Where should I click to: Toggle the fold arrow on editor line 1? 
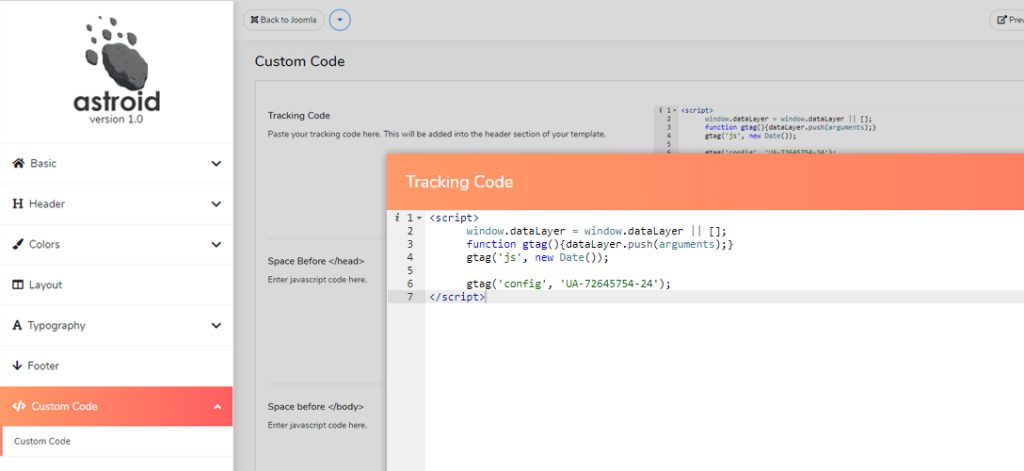(x=419, y=218)
